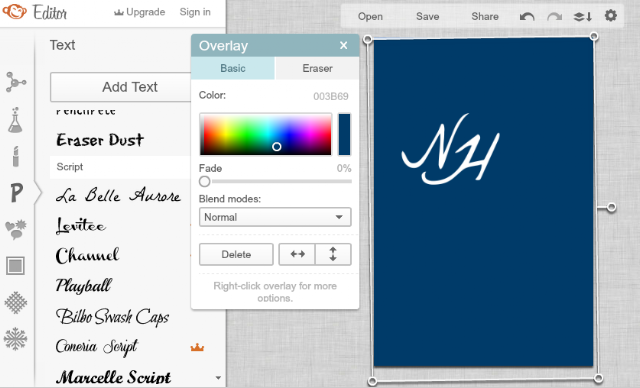Viewport: 640px width, 388px height.
Task: Click the bottom-left overlay corner handle
Action: tap(372, 381)
